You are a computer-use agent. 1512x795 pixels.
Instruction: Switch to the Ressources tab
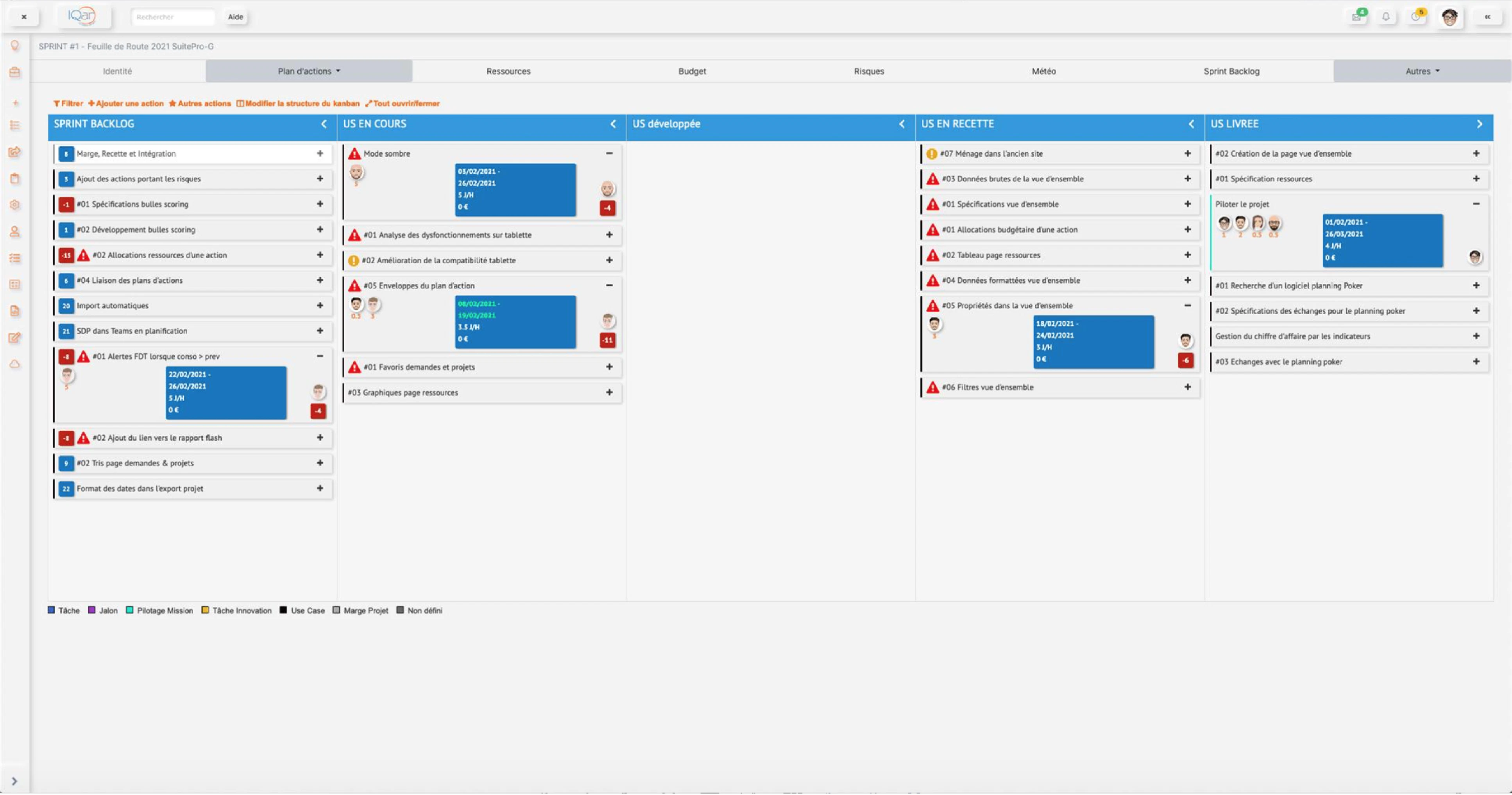[508, 71]
